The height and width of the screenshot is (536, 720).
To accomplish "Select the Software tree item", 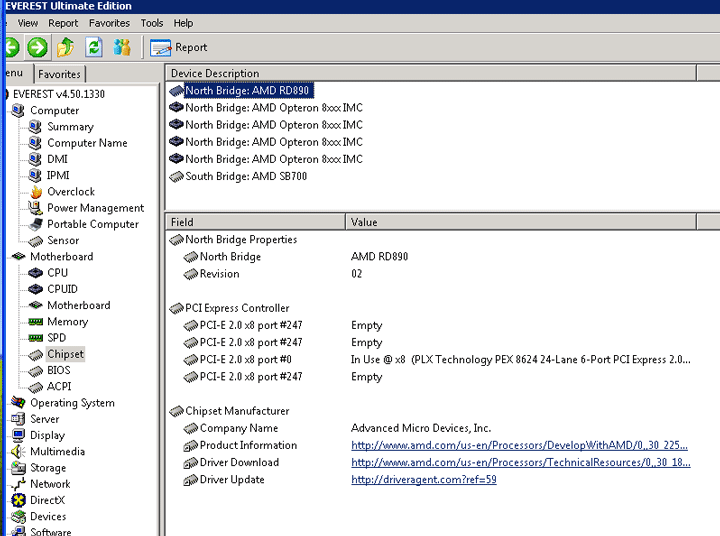I will coord(51,531).
